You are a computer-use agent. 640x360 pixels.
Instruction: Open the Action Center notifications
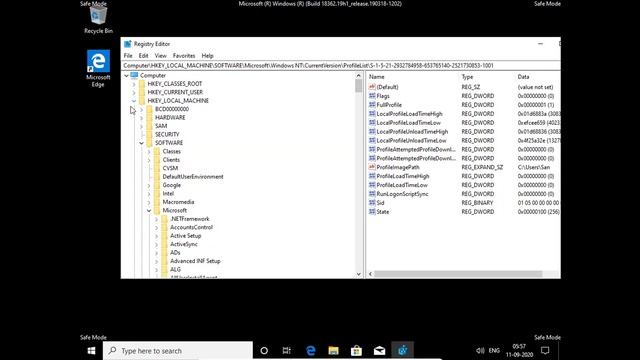tap(545, 351)
